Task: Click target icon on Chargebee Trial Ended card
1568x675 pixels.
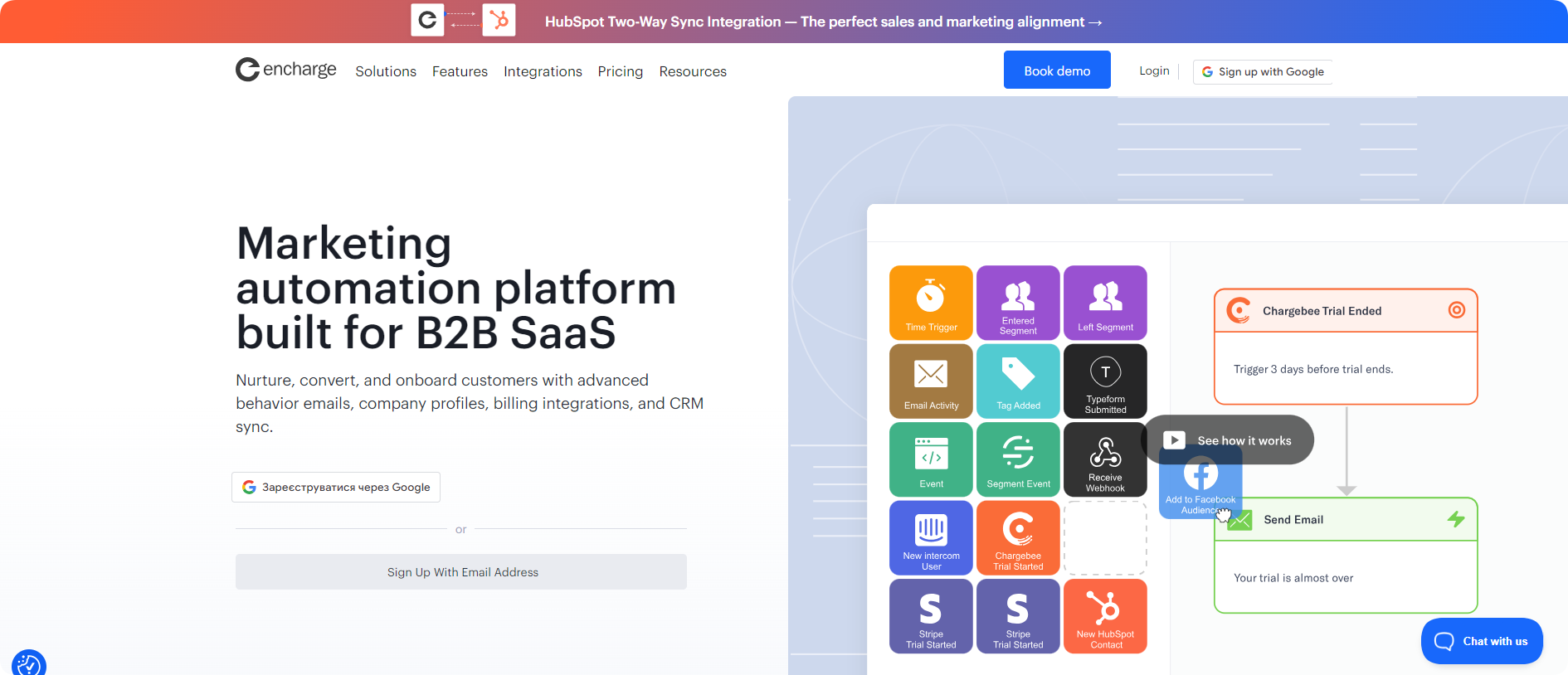Action: pyautogui.click(x=1456, y=310)
